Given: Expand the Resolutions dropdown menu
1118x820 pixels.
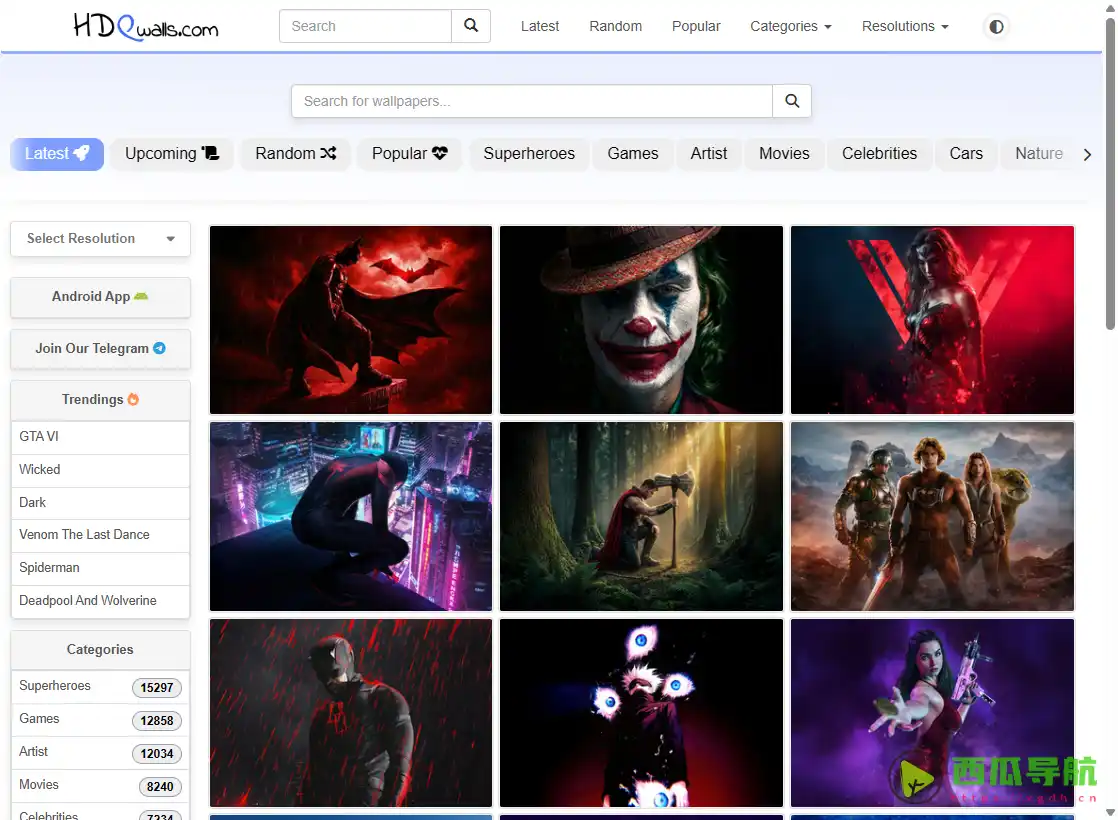Looking at the screenshot, I should coord(905,27).
